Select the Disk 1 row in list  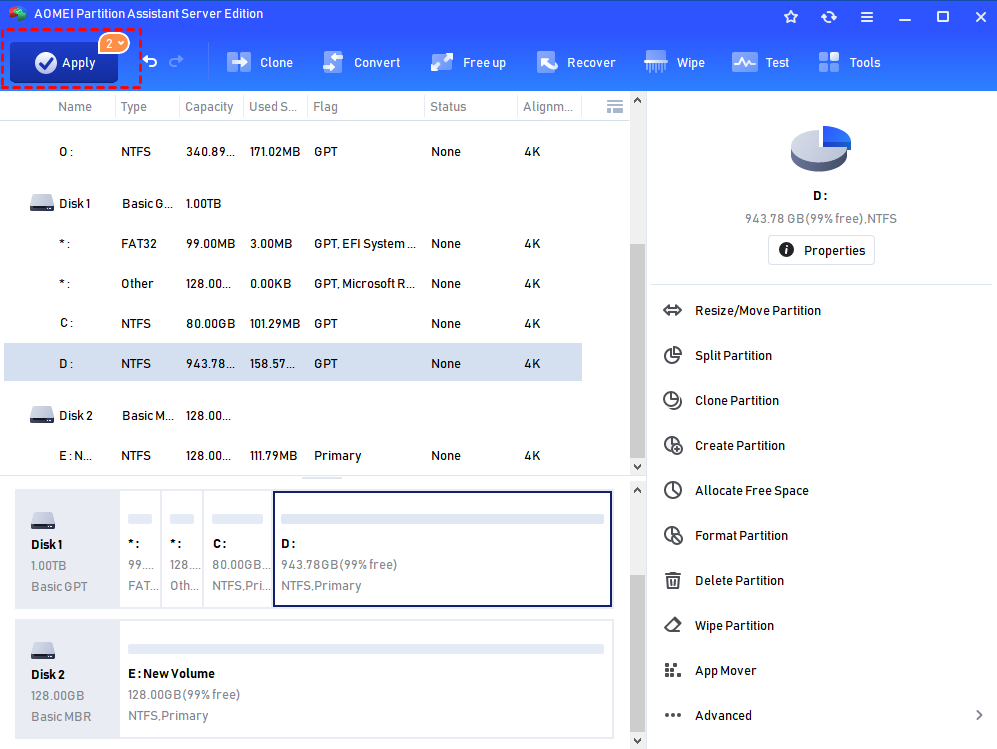293,203
